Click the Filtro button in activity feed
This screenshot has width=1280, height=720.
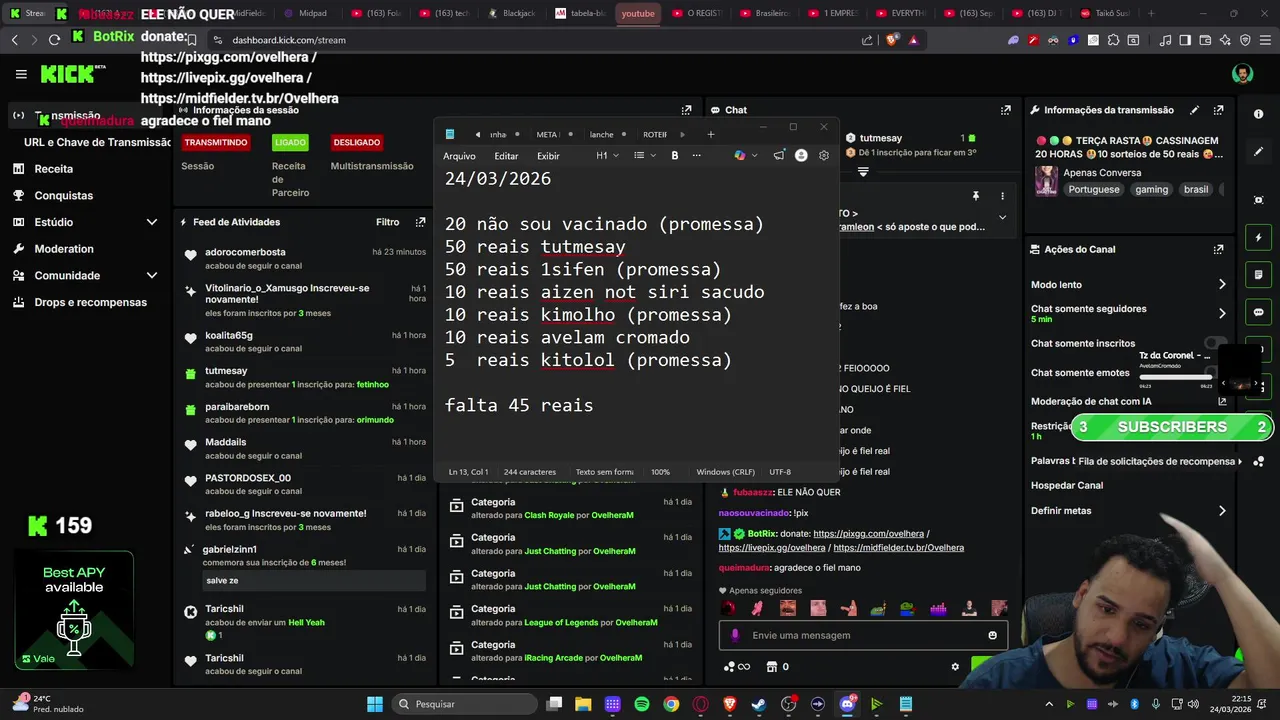[x=387, y=222]
